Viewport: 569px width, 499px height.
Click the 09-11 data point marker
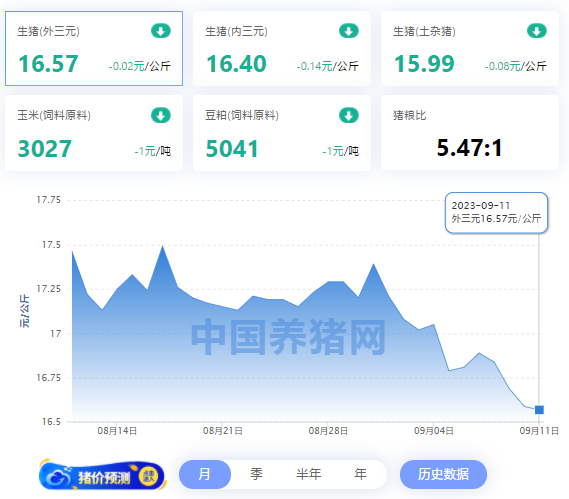(x=539, y=410)
